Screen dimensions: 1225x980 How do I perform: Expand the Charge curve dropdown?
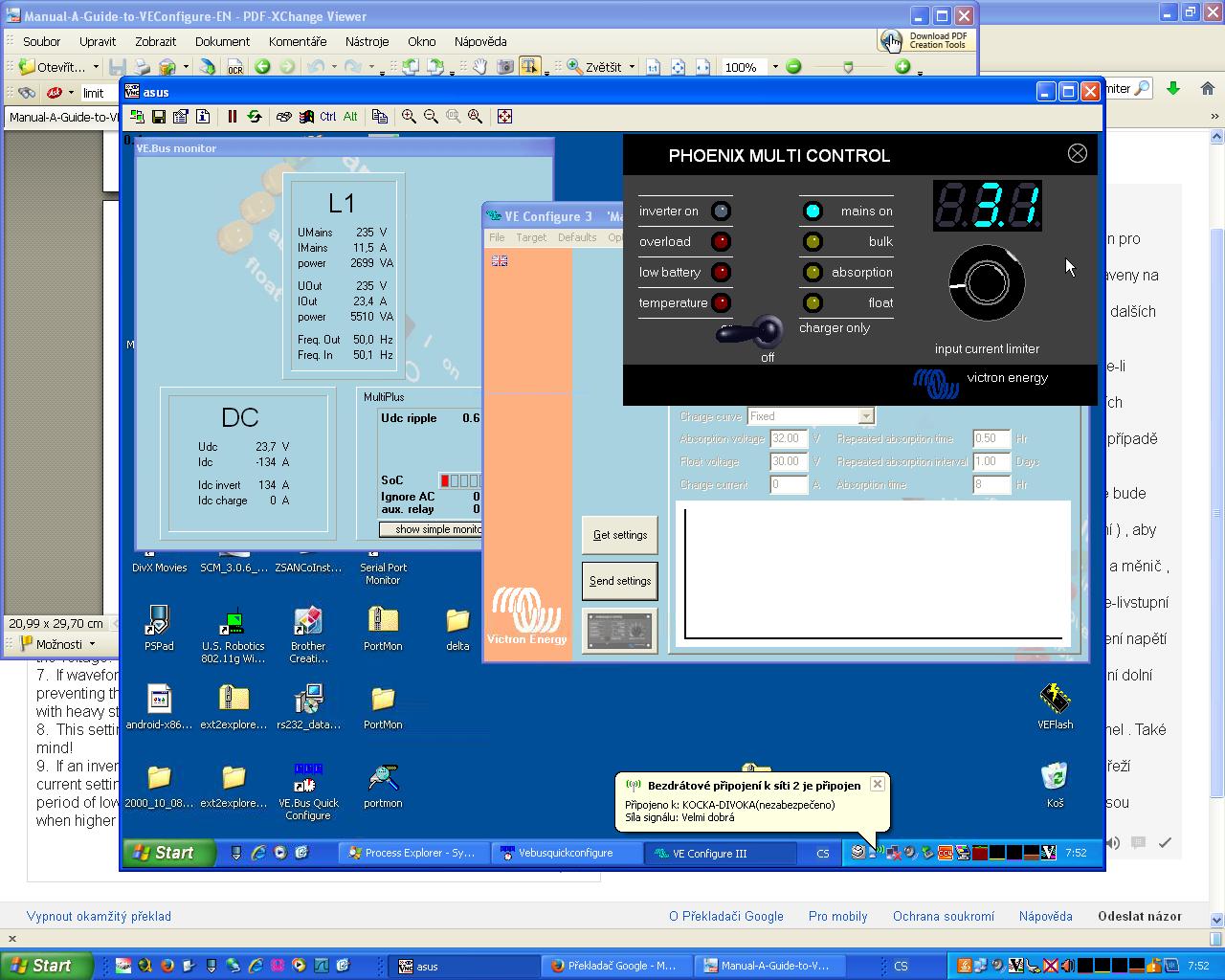click(865, 416)
